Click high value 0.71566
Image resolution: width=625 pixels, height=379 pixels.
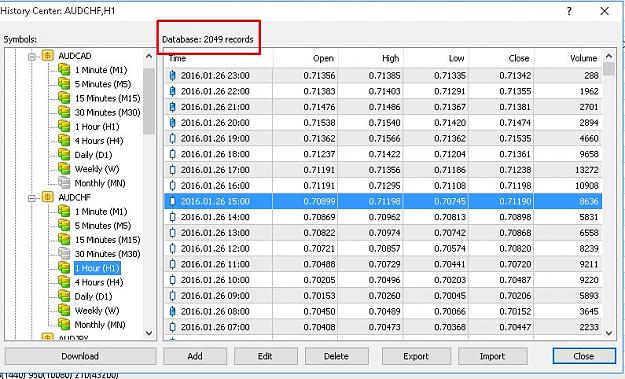coord(384,138)
